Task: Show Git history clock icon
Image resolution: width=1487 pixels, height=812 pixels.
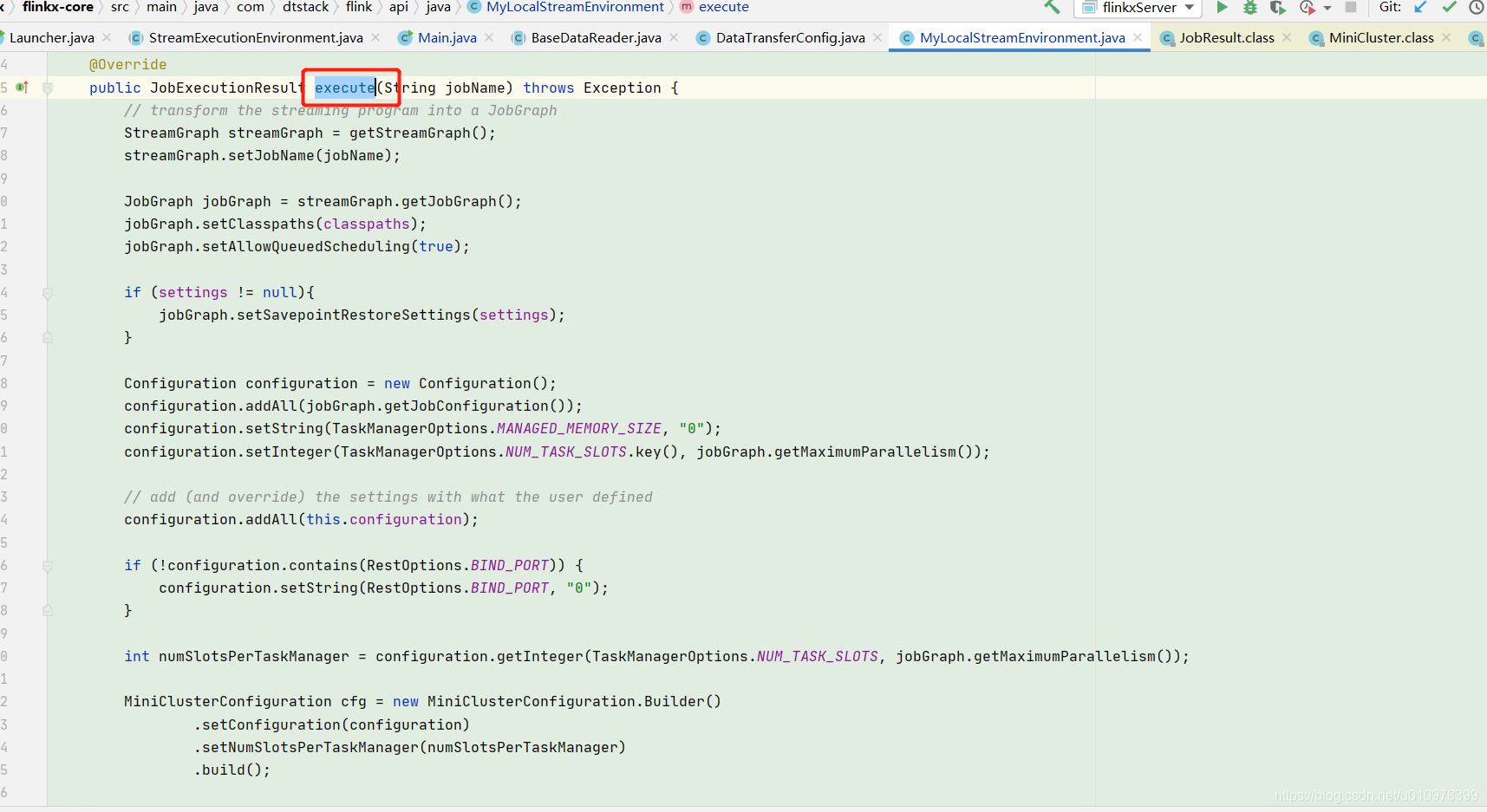Action: click(x=1476, y=7)
